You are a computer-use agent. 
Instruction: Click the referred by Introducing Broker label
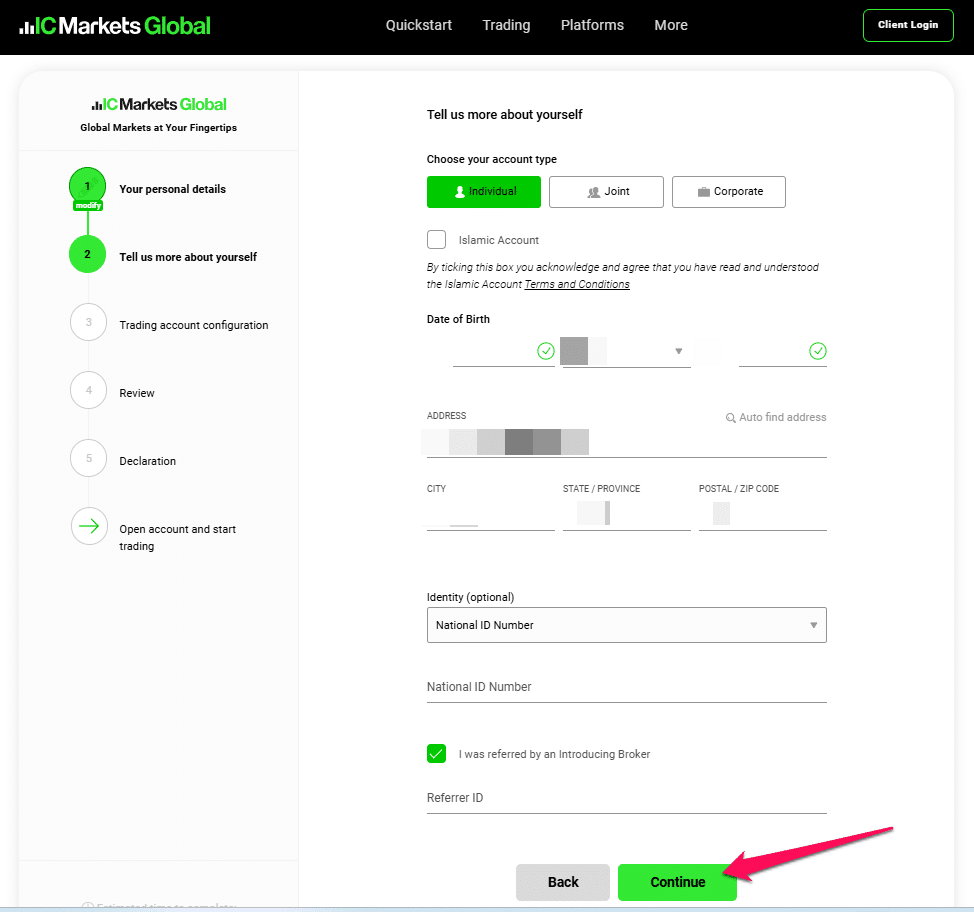(554, 754)
